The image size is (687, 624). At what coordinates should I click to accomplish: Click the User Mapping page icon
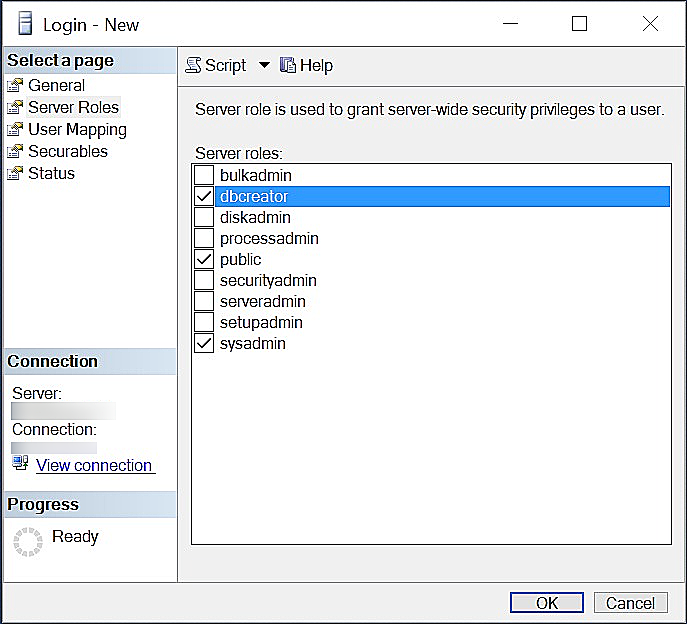click(15, 130)
